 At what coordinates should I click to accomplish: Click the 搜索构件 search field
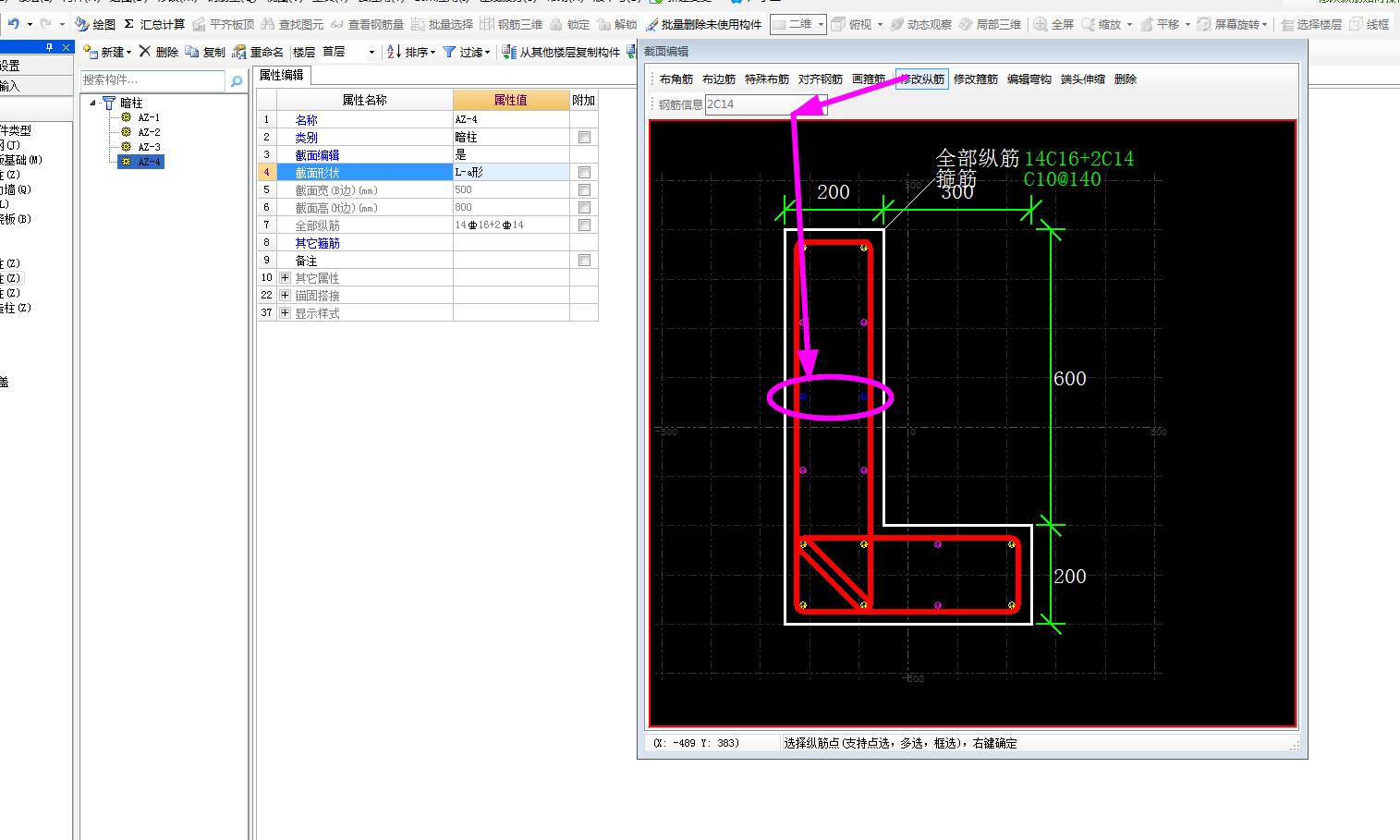pyautogui.click(x=153, y=80)
